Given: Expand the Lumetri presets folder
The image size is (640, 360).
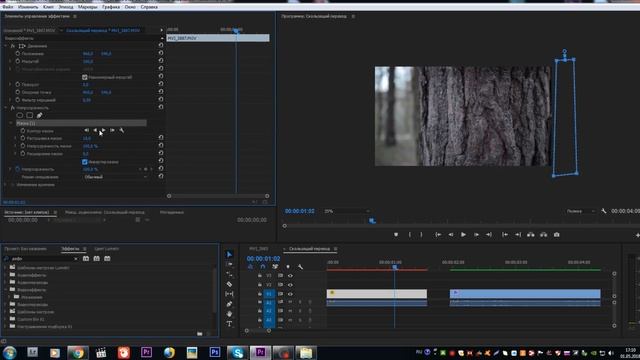Looking at the screenshot, I should [5, 268].
